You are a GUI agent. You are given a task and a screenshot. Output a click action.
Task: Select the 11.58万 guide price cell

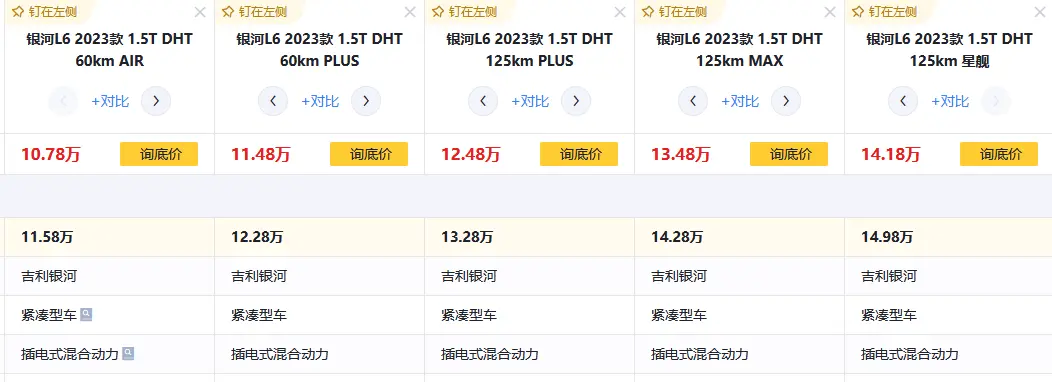point(109,237)
